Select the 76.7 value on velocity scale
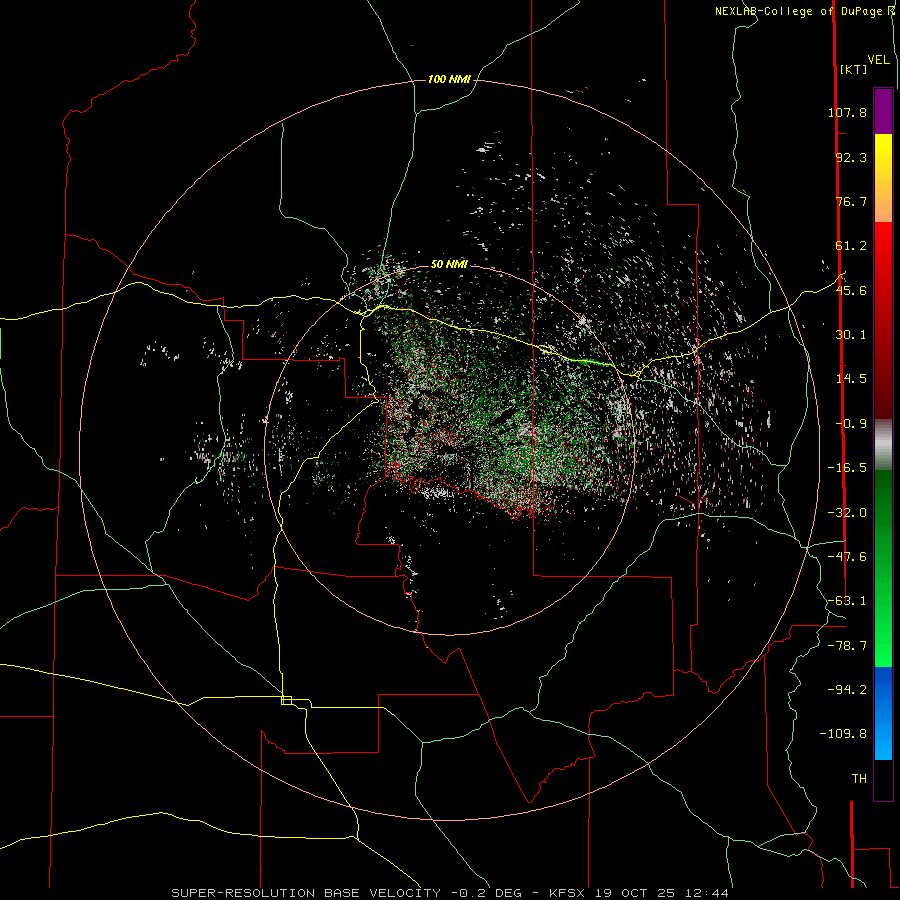900x900 pixels. (x=851, y=201)
